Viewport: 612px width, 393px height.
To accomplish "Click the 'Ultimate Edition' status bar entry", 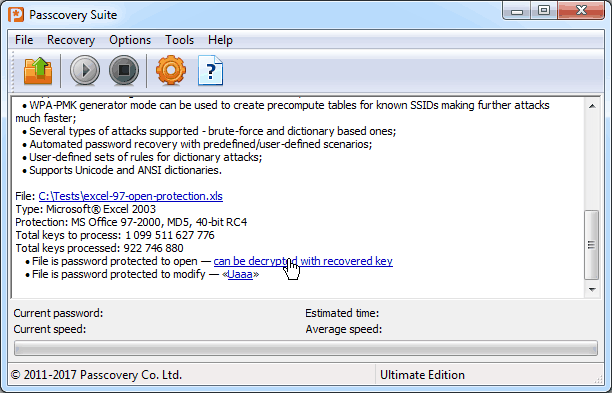I will pos(422,375).
